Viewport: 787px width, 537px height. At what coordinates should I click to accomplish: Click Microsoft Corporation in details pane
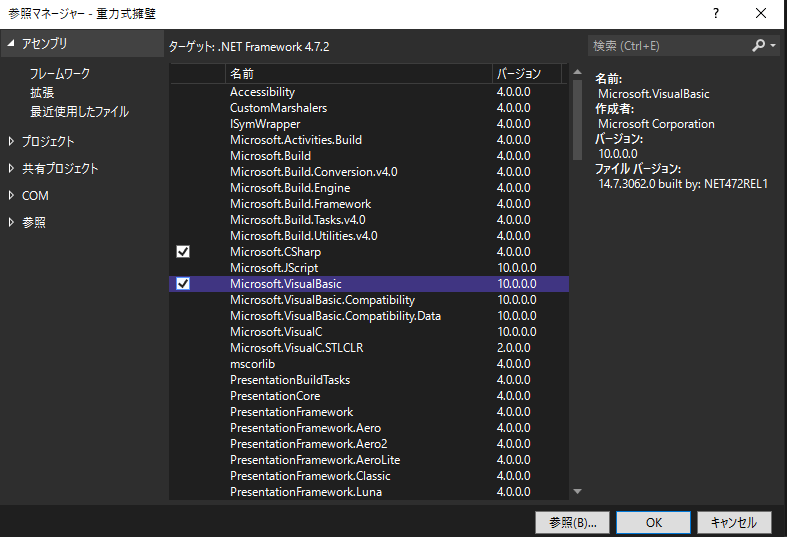point(656,124)
